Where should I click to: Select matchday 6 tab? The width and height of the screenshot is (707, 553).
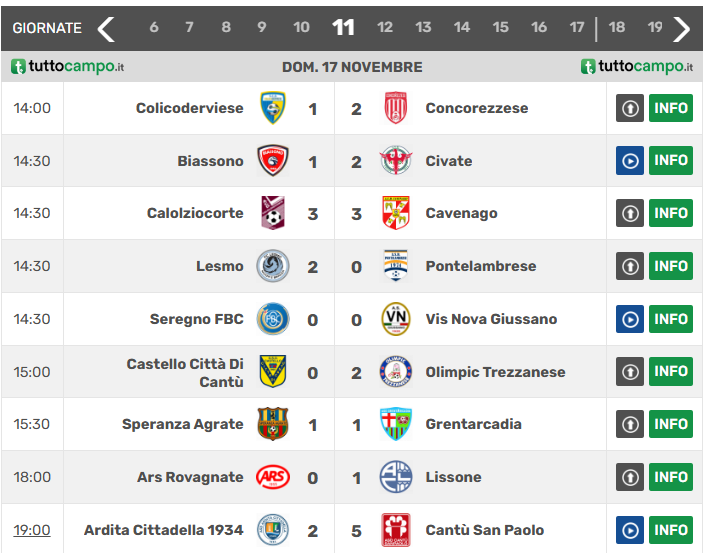(154, 28)
